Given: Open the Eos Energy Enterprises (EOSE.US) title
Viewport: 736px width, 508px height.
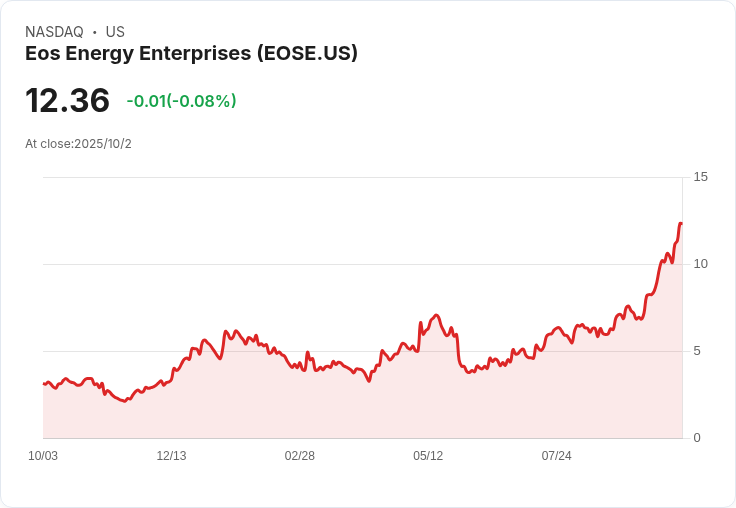Looking at the screenshot, I should click(x=191, y=53).
